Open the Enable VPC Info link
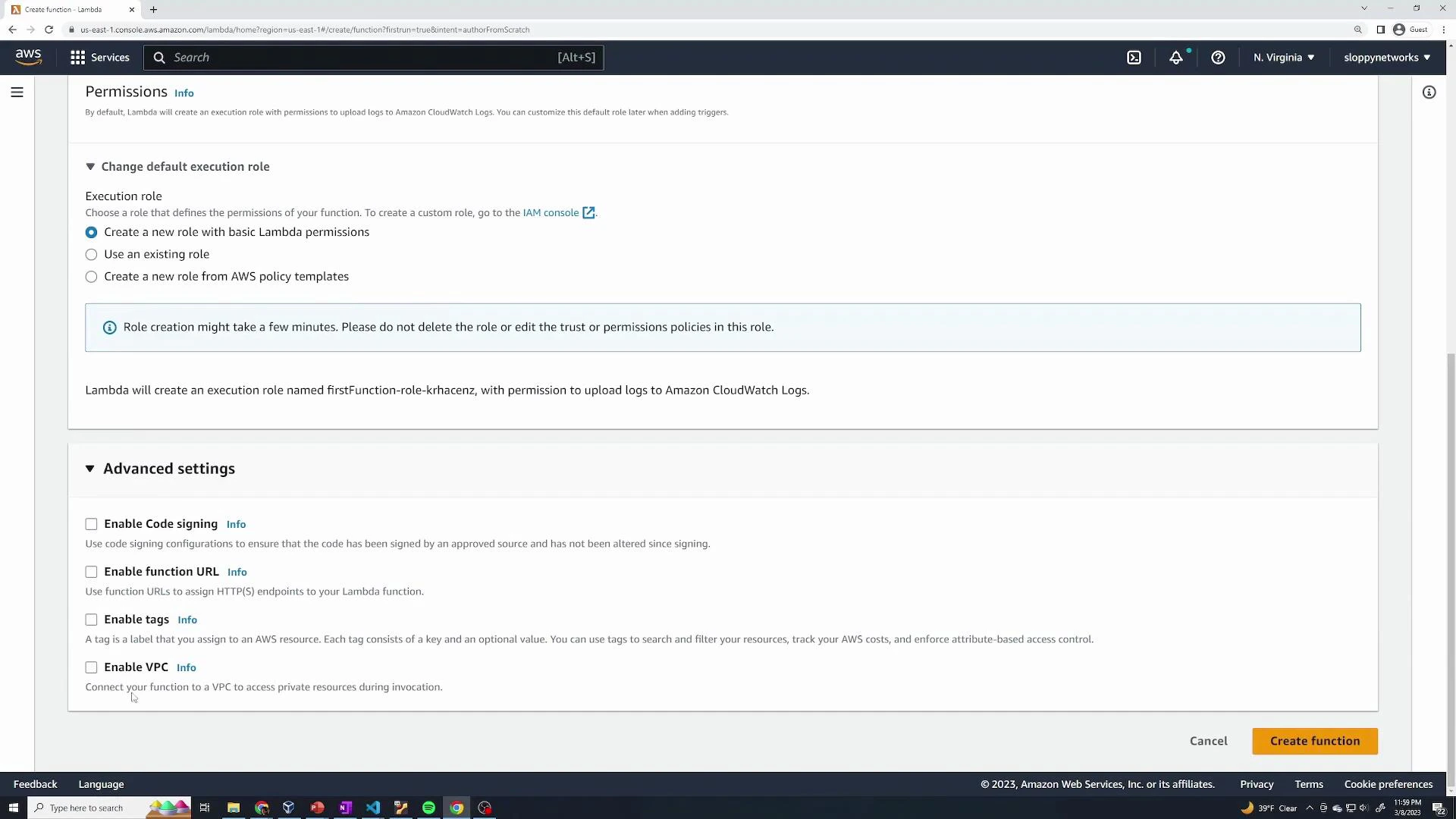Viewport: 1456px width, 819px height. pos(186,667)
